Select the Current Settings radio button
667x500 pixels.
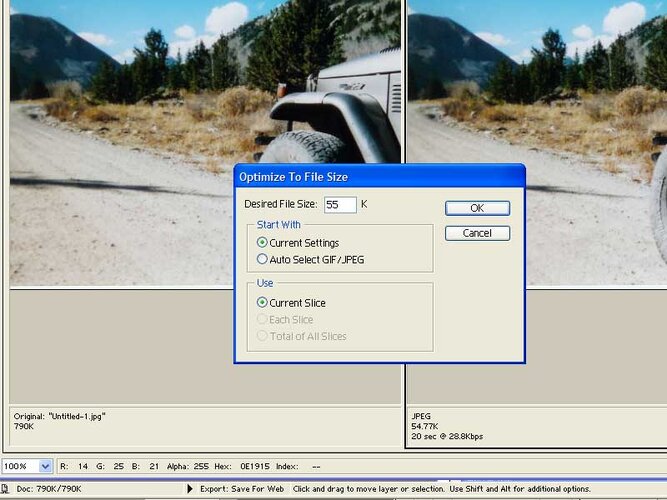tap(262, 243)
